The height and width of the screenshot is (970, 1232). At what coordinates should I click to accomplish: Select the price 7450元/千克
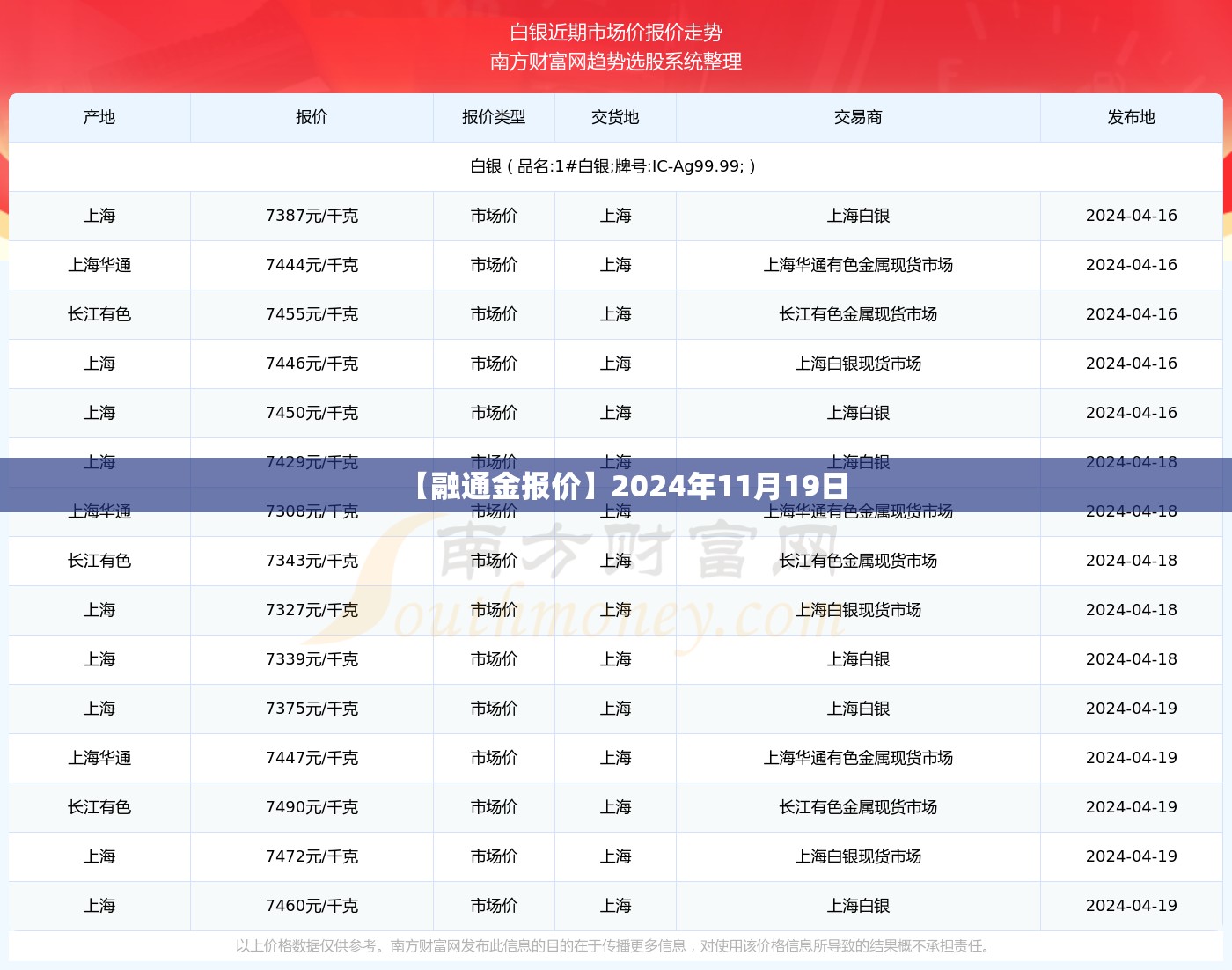(x=312, y=413)
